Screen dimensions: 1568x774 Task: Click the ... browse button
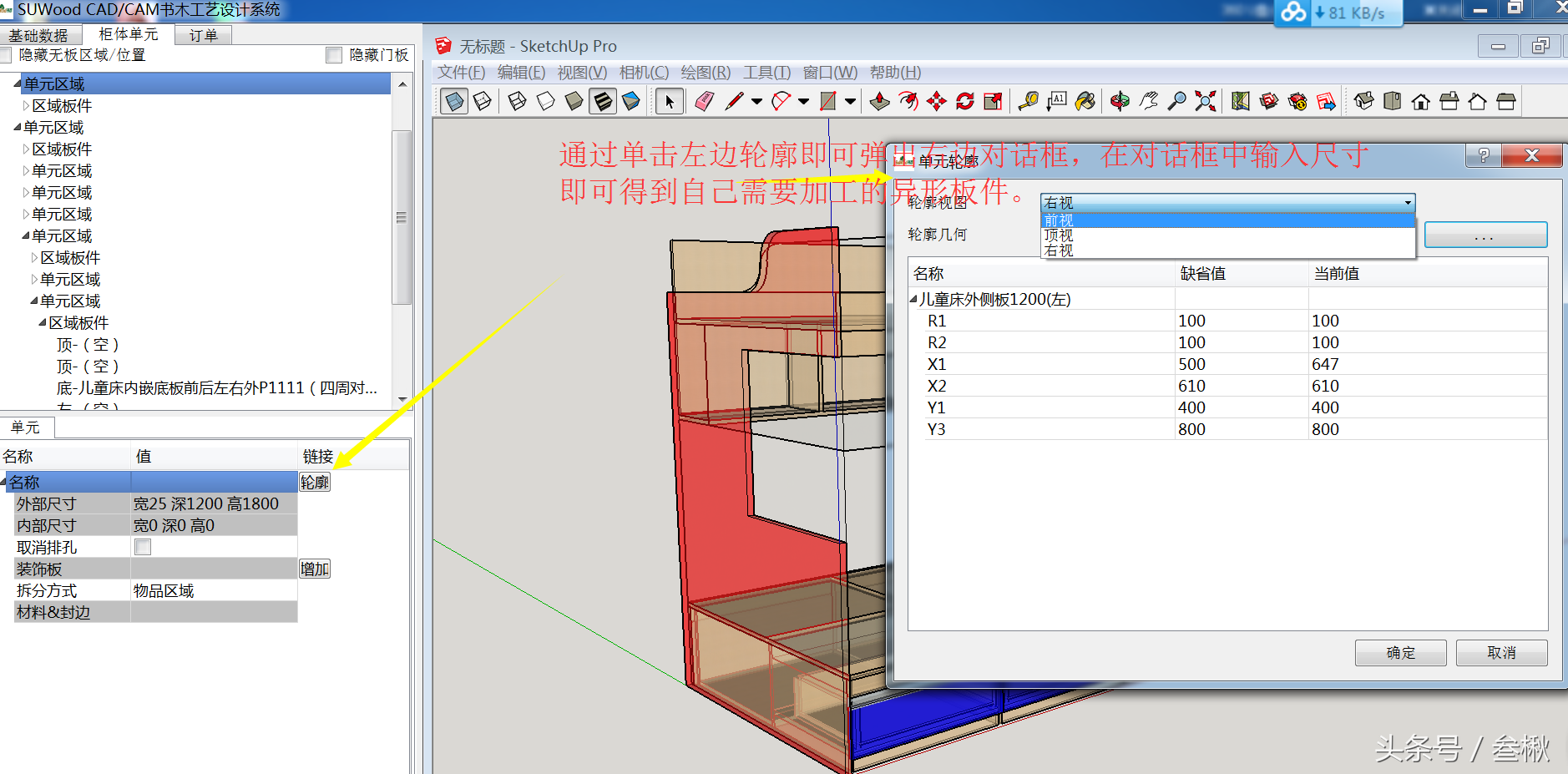[x=1485, y=235]
